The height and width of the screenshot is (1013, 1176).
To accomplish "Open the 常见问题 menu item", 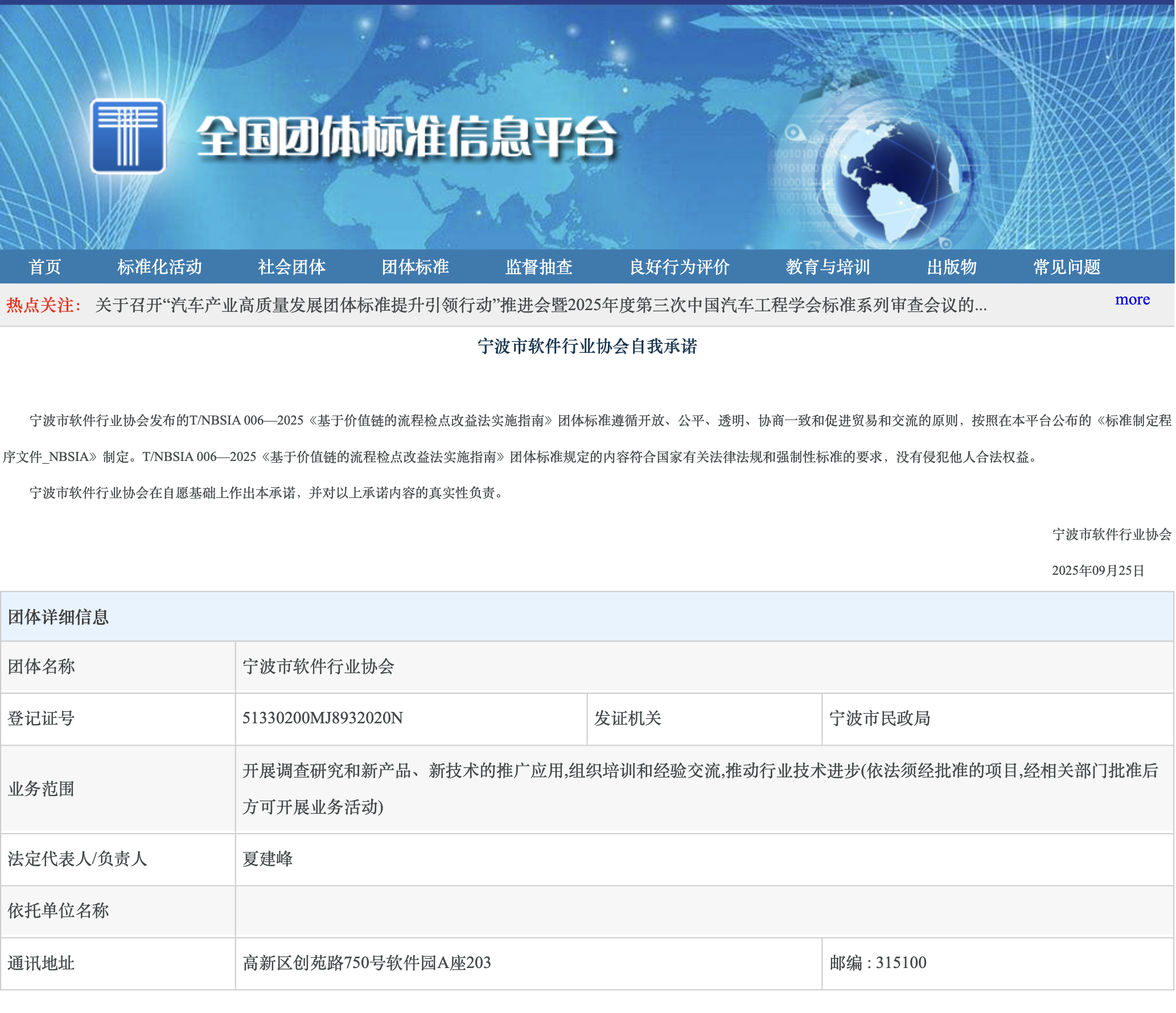I will (x=1066, y=267).
